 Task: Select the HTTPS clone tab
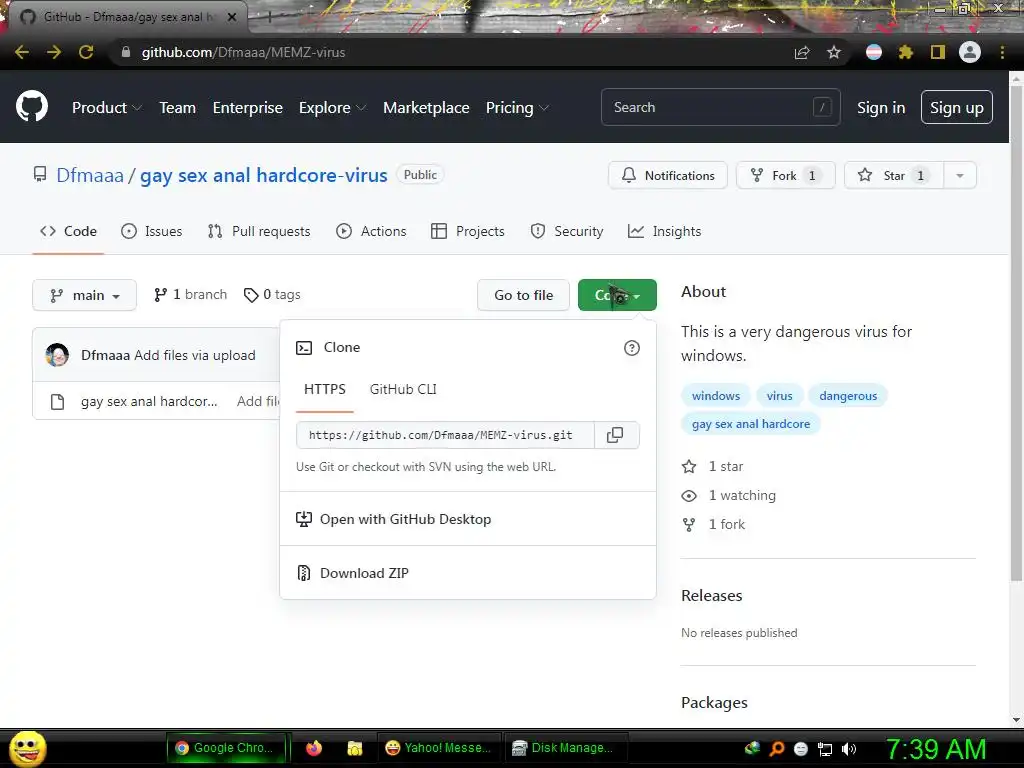[325, 389]
